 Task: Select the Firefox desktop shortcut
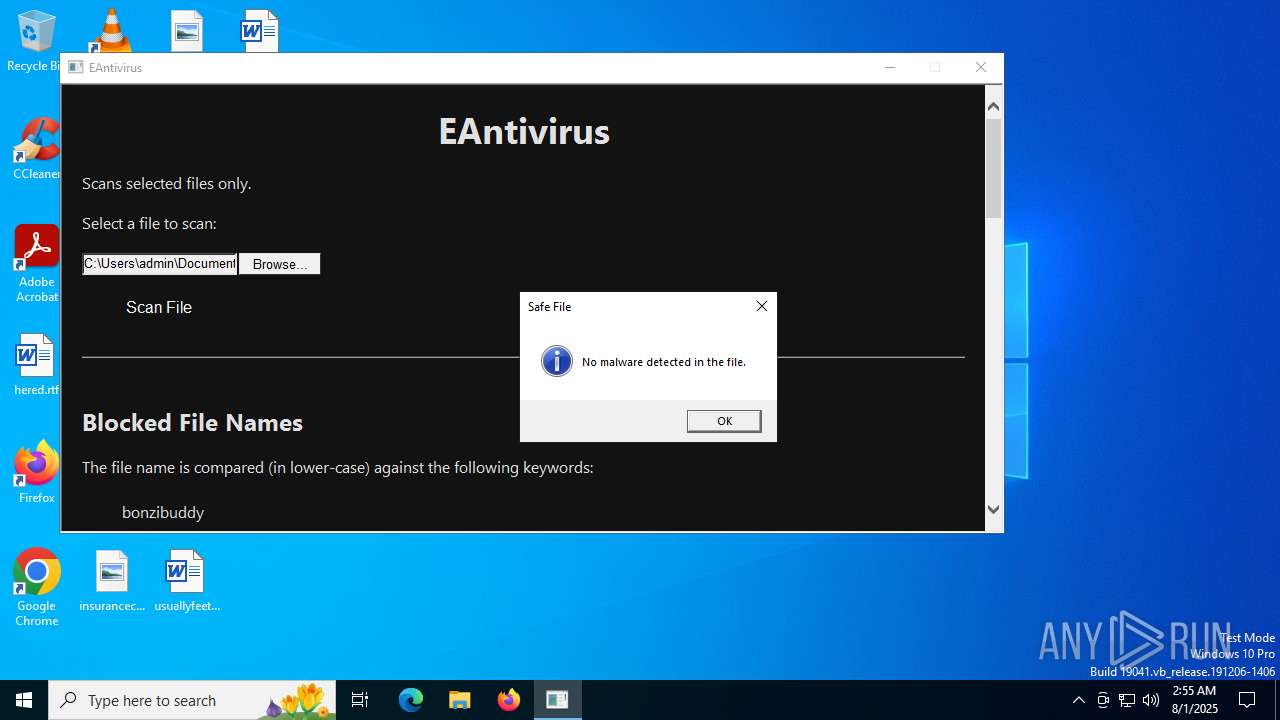[x=36, y=472]
